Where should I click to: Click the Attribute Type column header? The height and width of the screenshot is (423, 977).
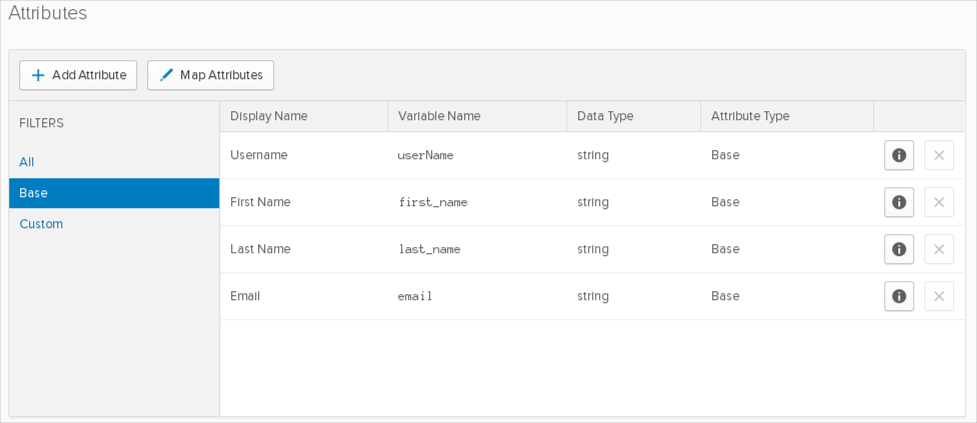tap(750, 116)
